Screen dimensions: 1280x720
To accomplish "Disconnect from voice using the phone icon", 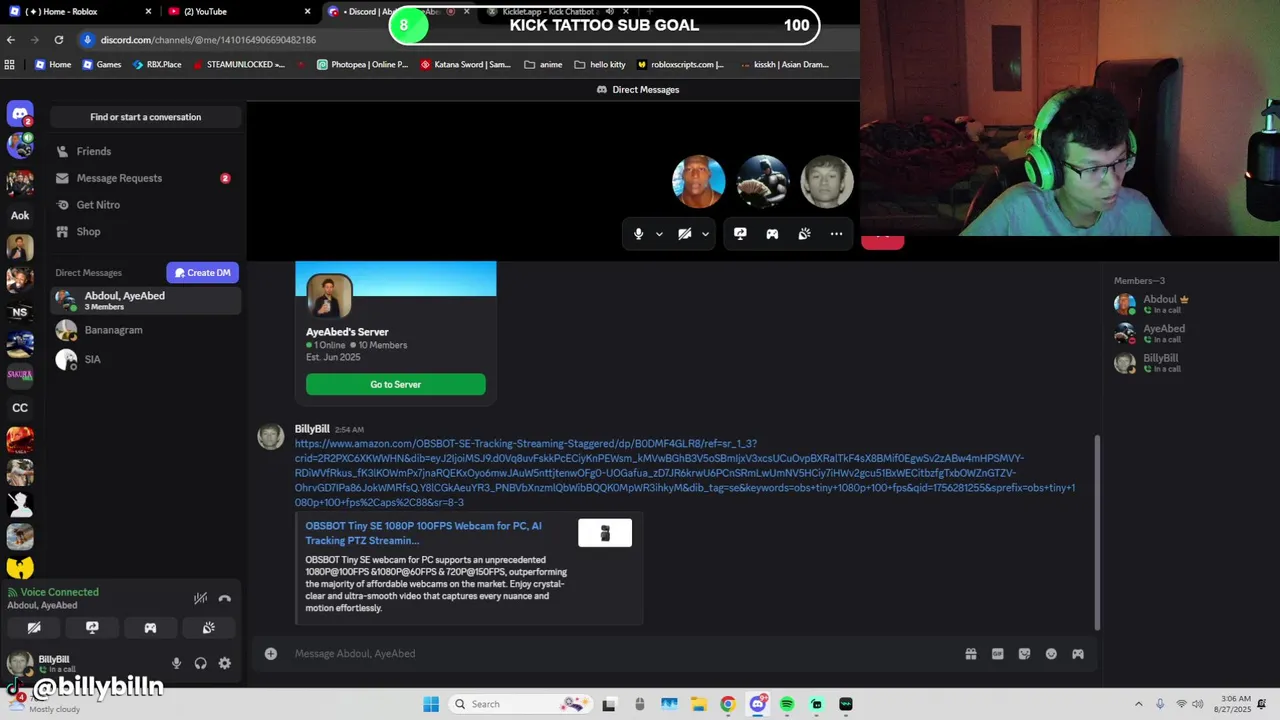I will pos(224,598).
